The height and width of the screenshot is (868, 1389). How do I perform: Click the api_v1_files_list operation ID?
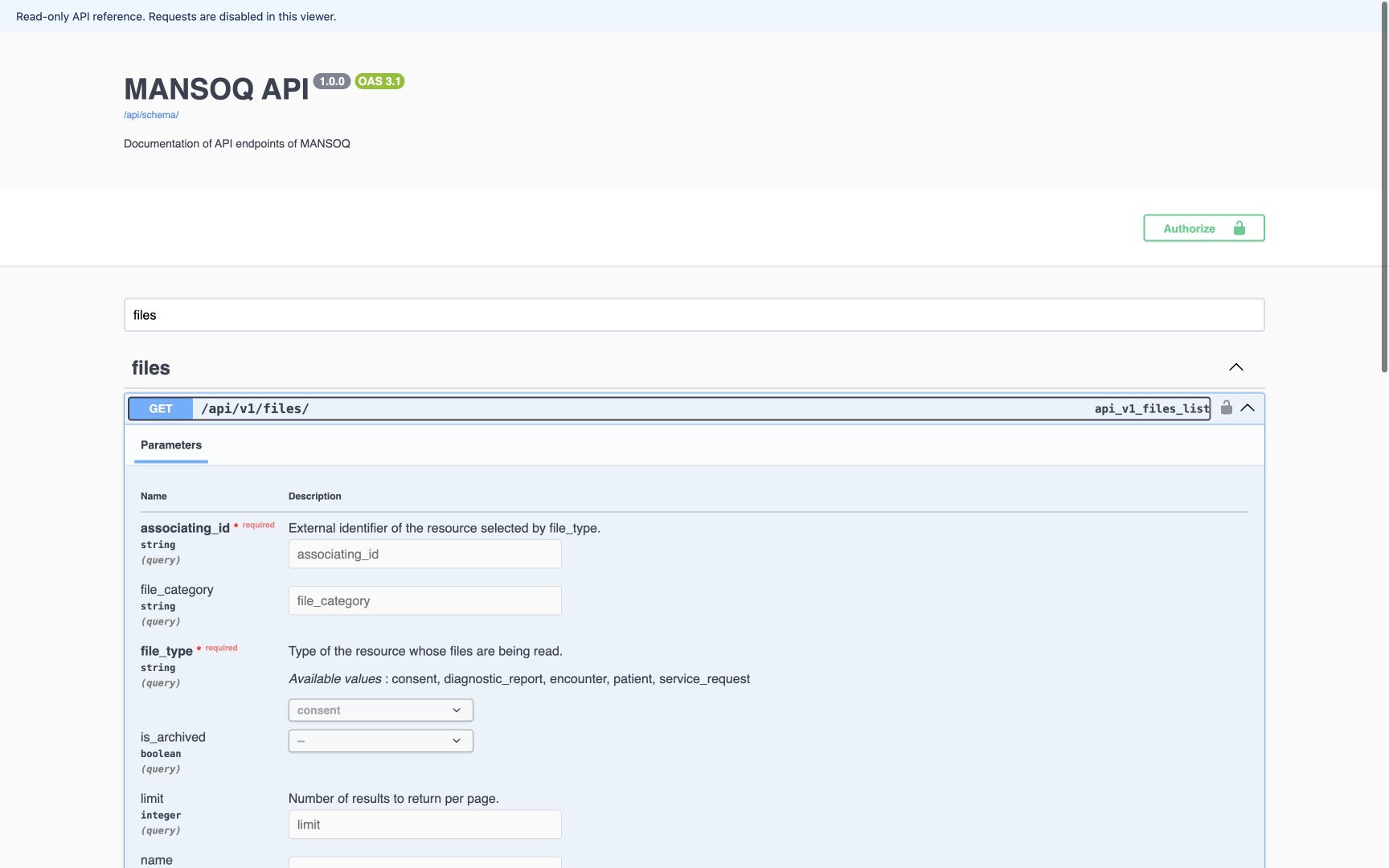(x=1152, y=409)
